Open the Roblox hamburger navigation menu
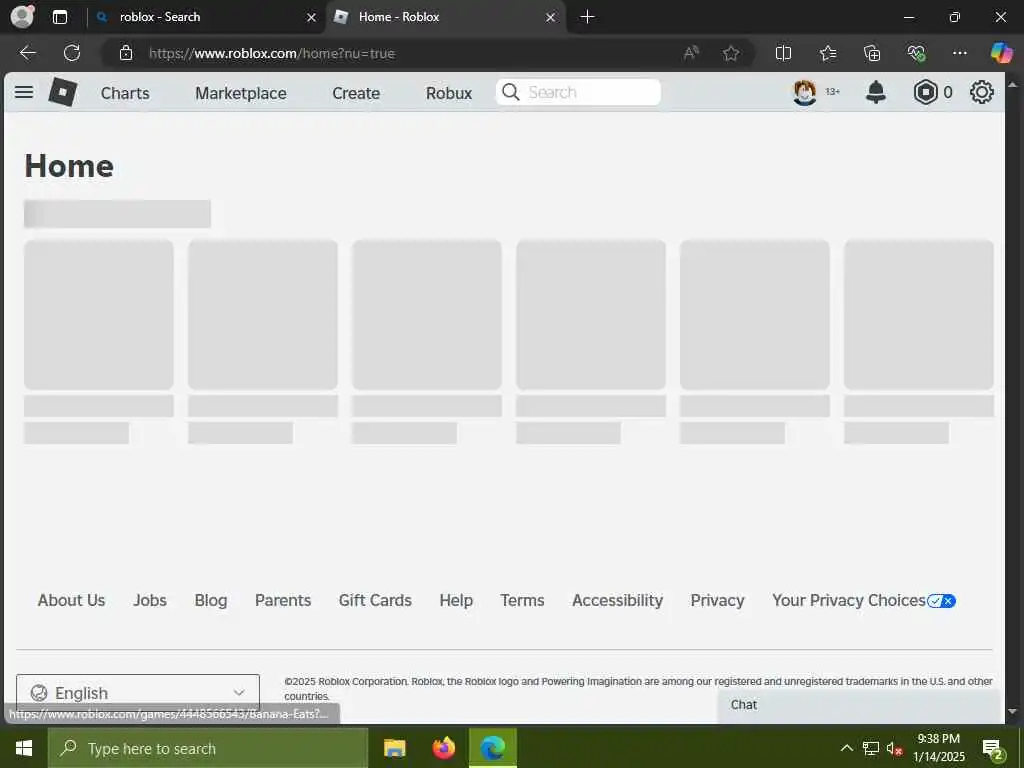This screenshot has height=768, width=1024. point(24,92)
